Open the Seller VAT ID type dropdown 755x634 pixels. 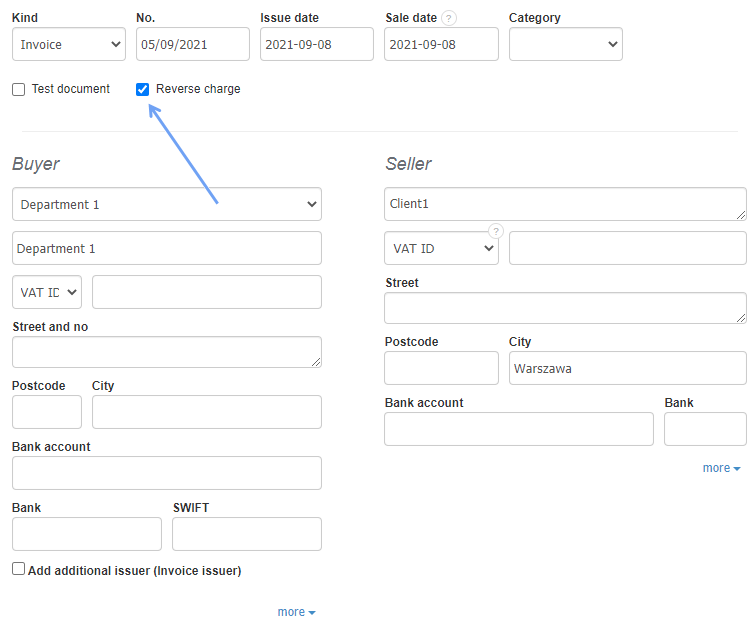point(441,248)
